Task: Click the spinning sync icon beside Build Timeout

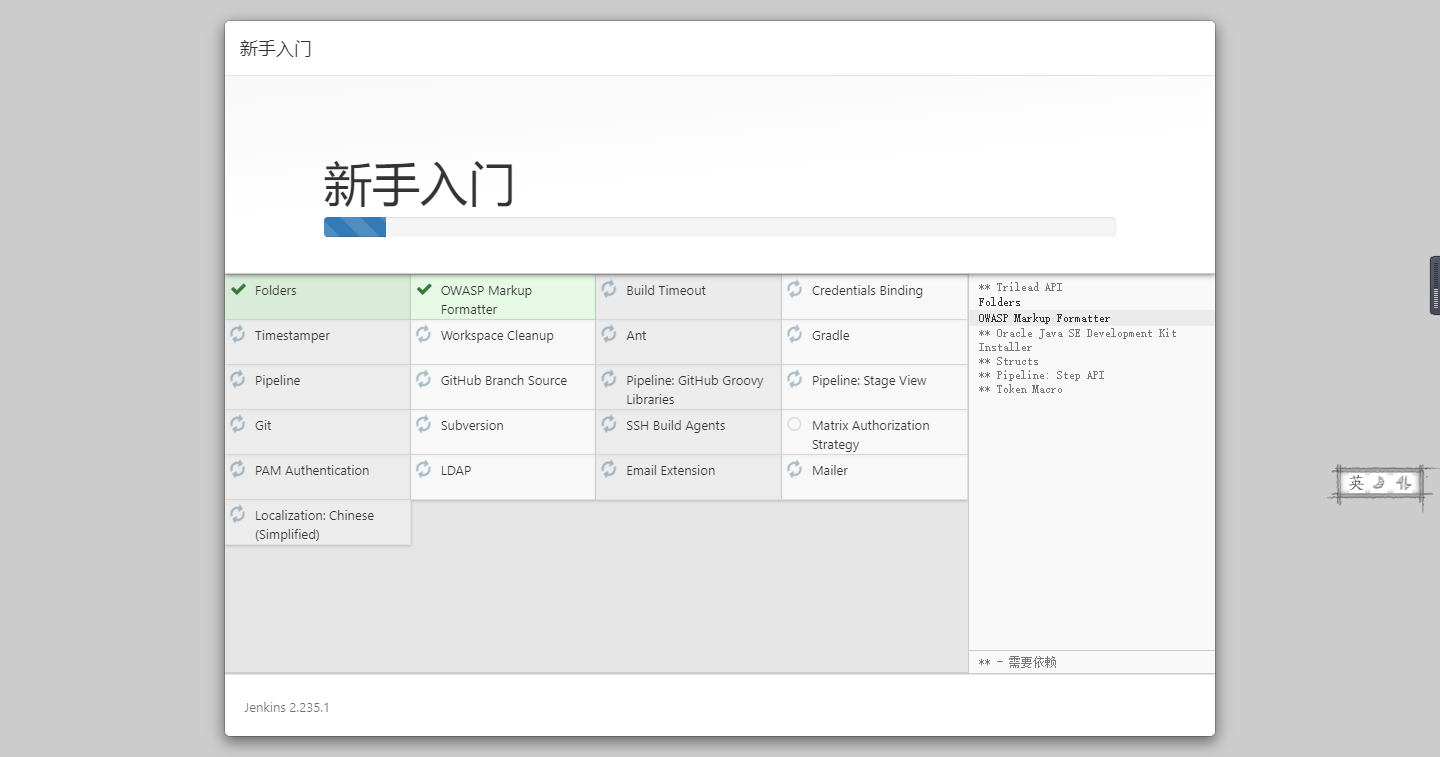Action: pos(609,289)
